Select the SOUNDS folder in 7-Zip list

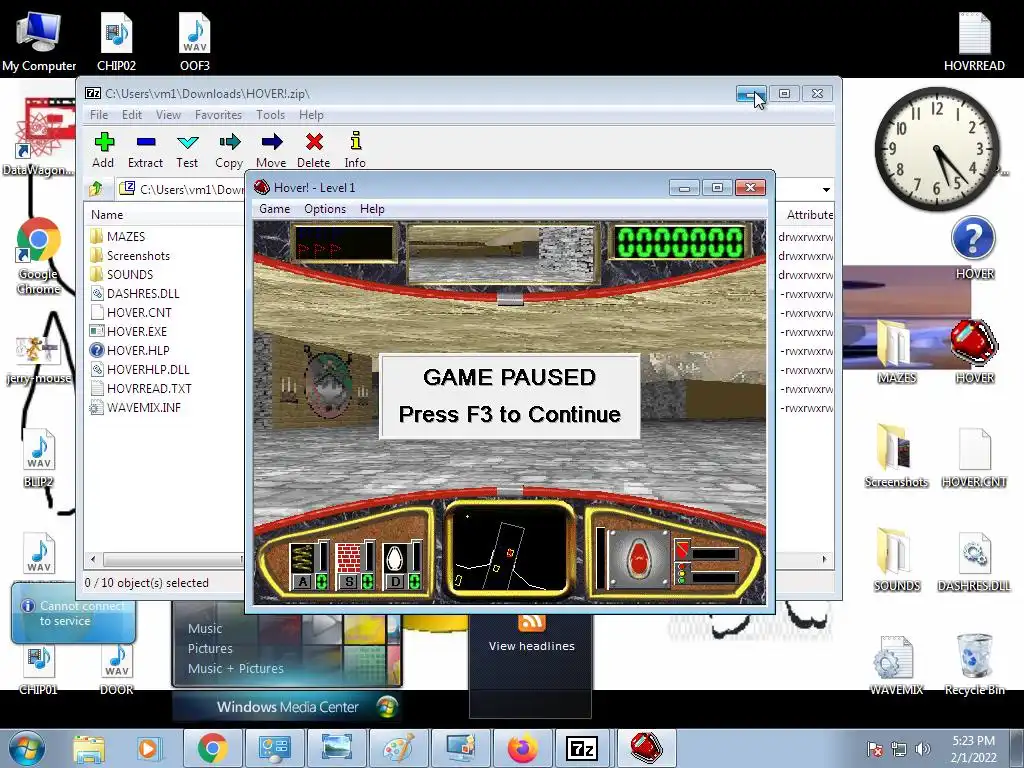121,274
